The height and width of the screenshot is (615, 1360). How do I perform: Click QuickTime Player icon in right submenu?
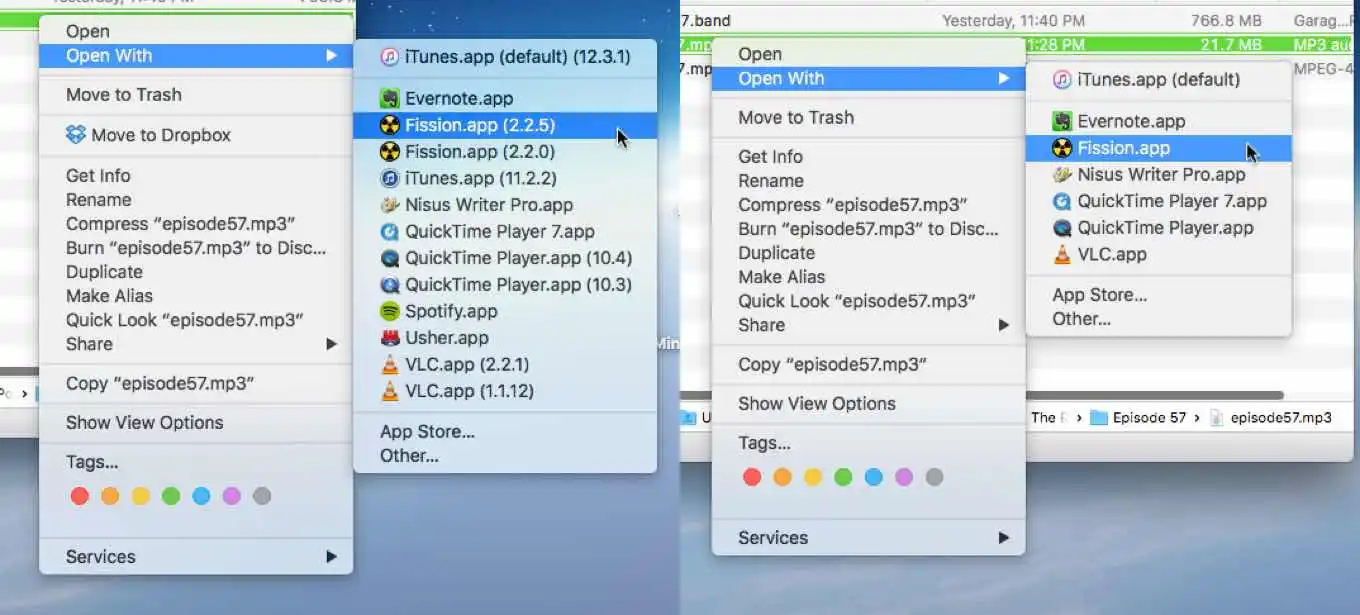[x=1062, y=227]
